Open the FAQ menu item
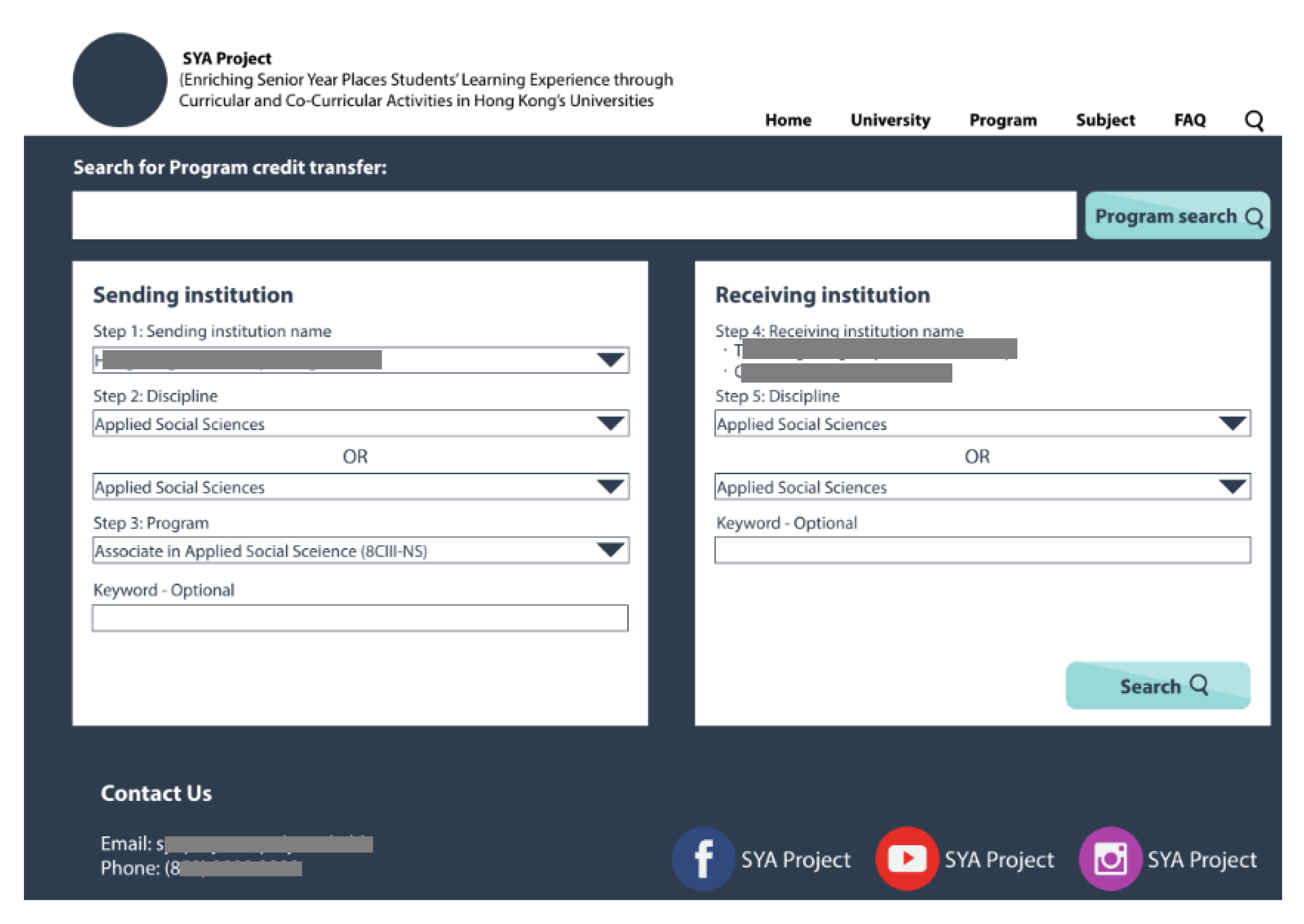Screen dimensions: 1304x924 tap(1190, 120)
